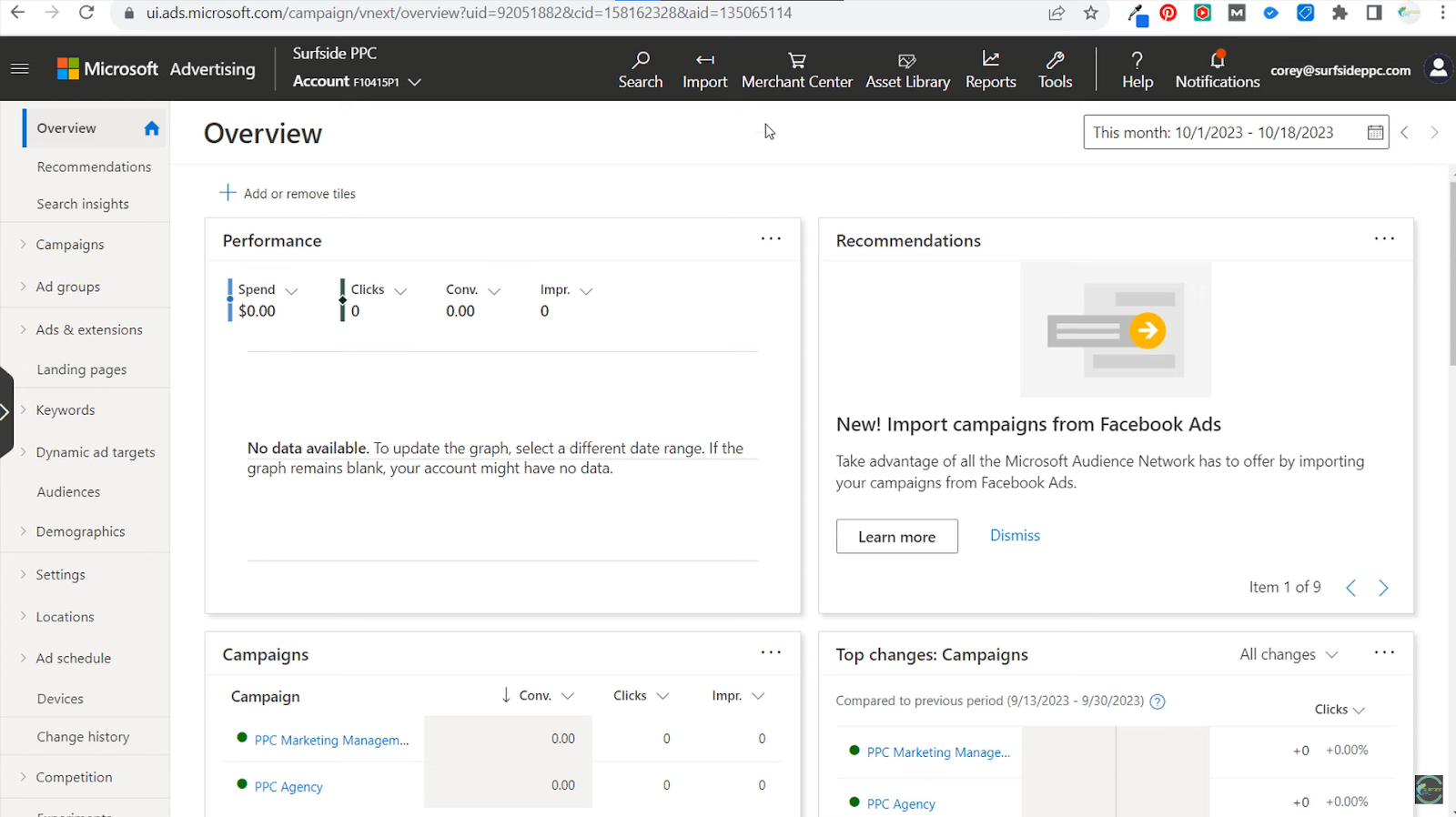Click the Microsoft Advertising logo

pyautogui.click(x=157, y=68)
